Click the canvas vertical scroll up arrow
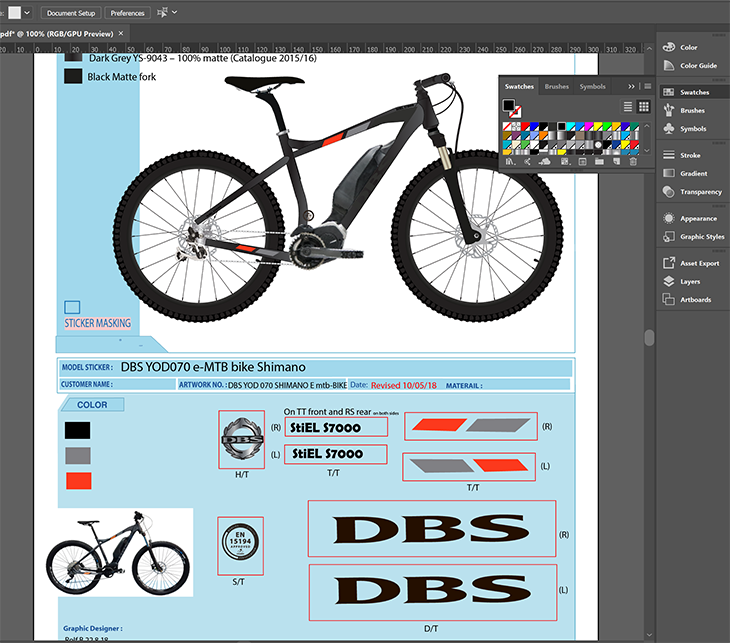The width and height of the screenshot is (730, 643). pyautogui.click(x=649, y=48)
